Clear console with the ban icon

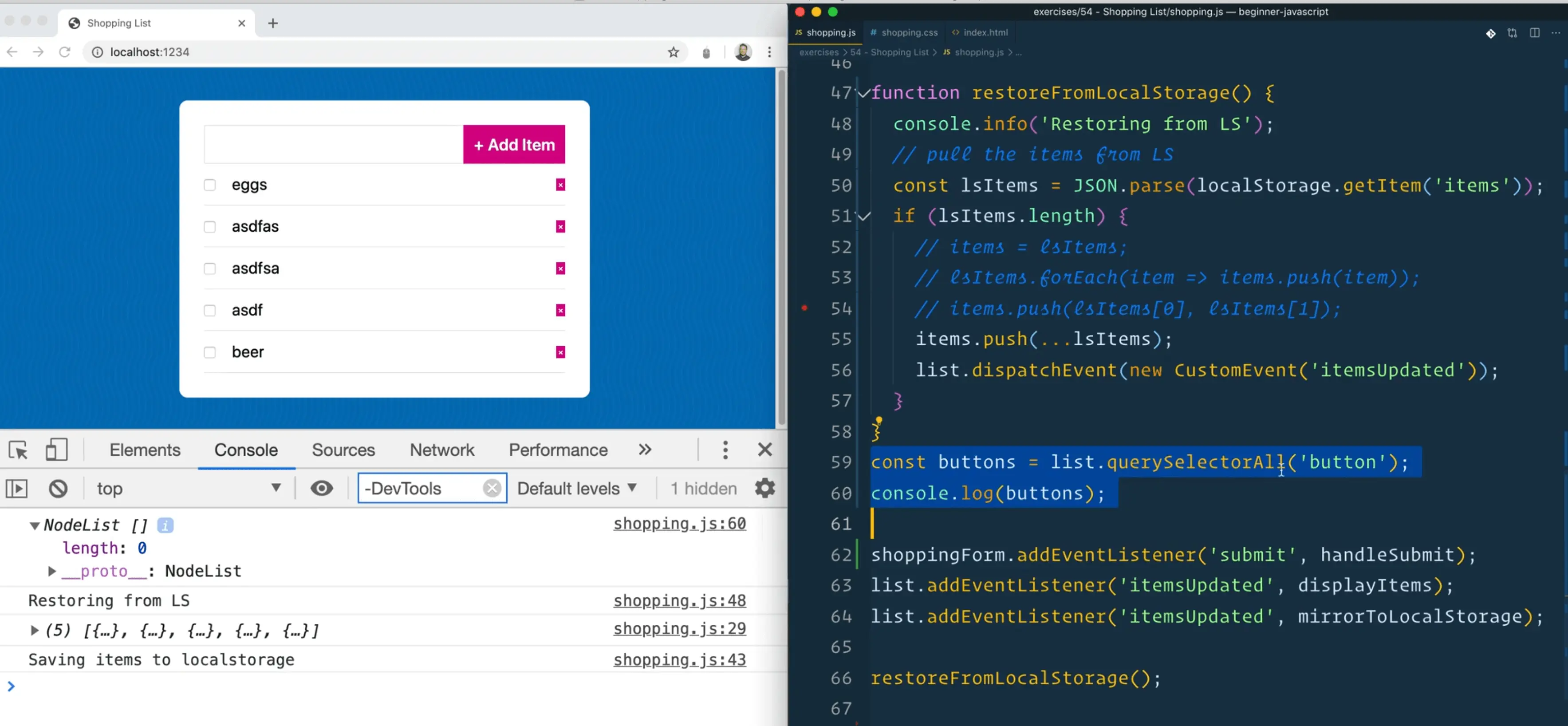(x=59, y=489)
